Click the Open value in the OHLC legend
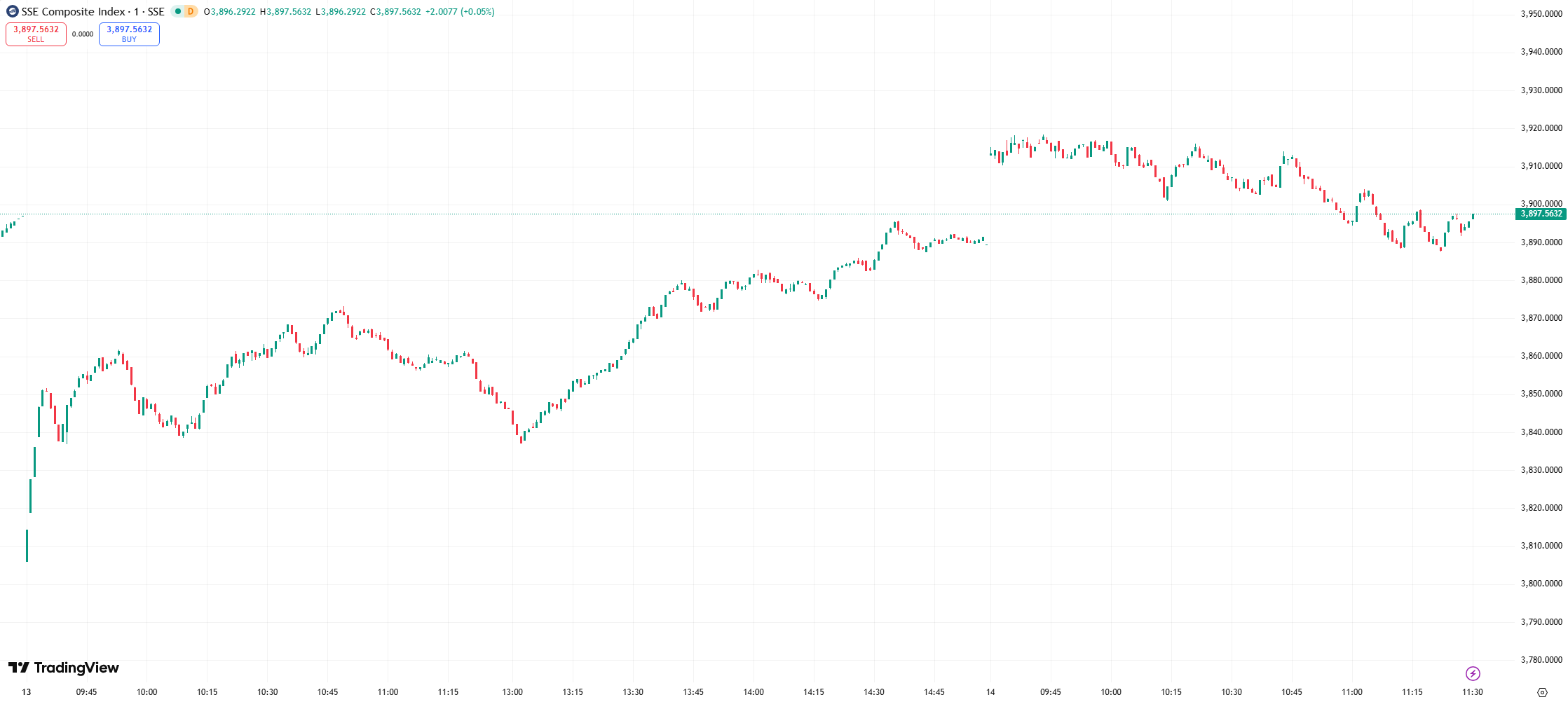This screenshot has width=1568, height=702. [x=233, y=12]
